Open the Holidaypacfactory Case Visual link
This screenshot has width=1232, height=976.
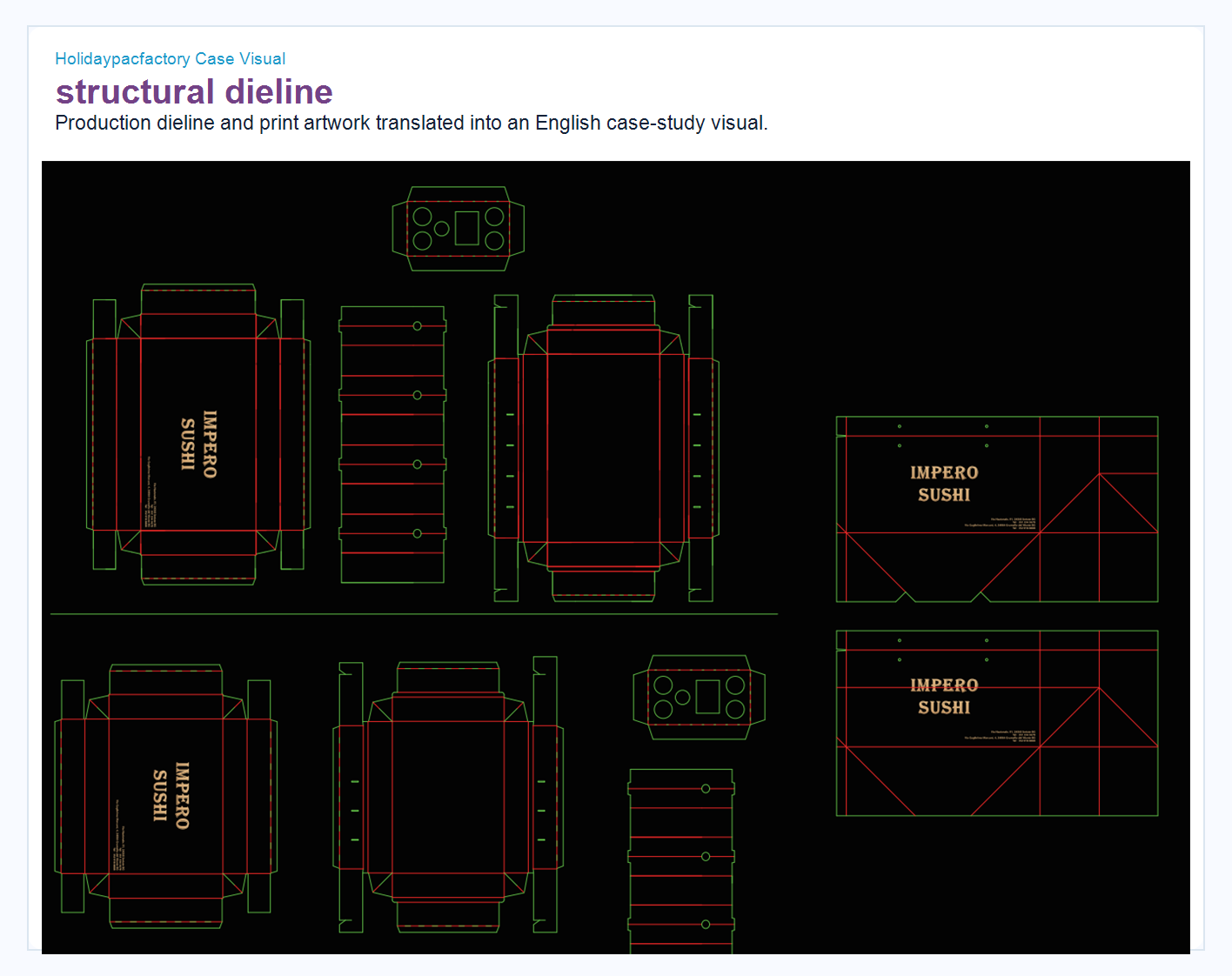(x=170, y=58)
